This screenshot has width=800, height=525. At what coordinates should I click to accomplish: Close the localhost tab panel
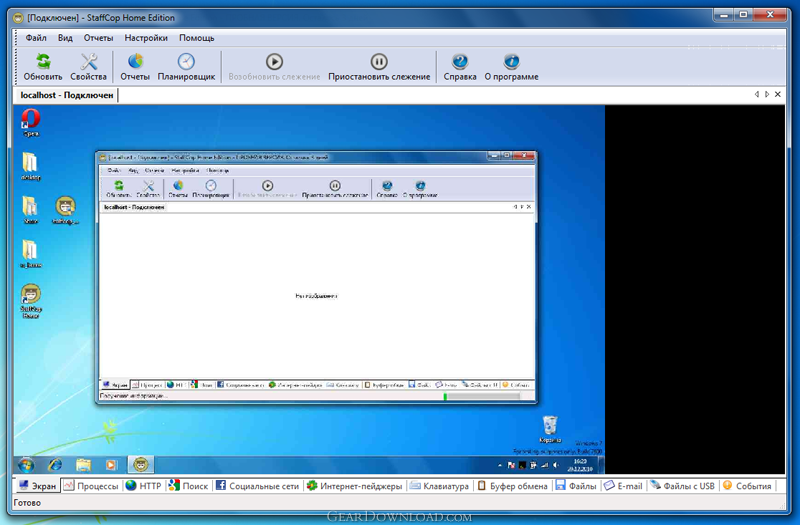point(778,94)
